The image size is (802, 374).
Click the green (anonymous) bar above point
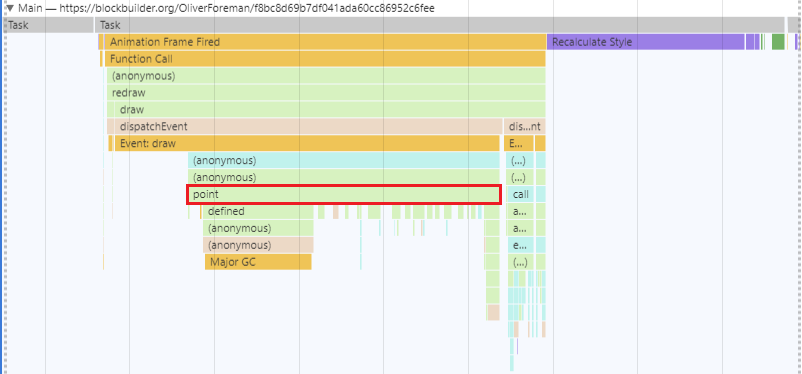(x=344, y=177)
